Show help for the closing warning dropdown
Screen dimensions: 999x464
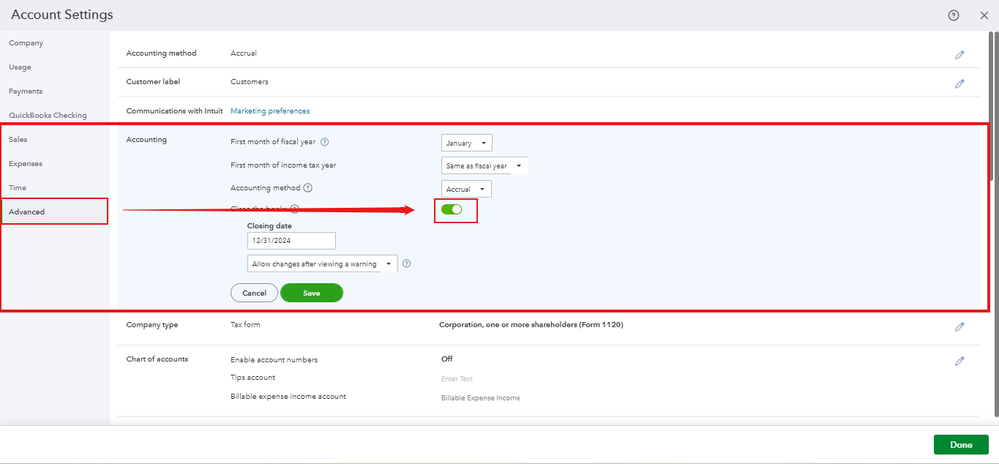pos(407,264)
